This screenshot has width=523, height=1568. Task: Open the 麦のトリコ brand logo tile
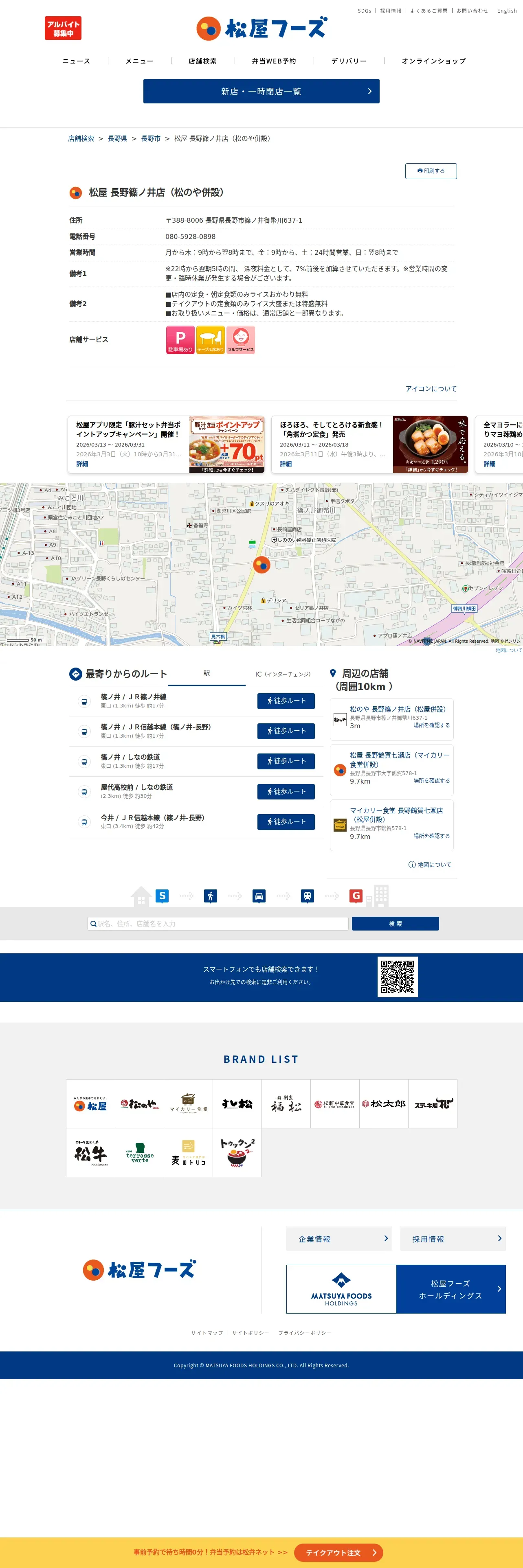[x=188, y=1153]
